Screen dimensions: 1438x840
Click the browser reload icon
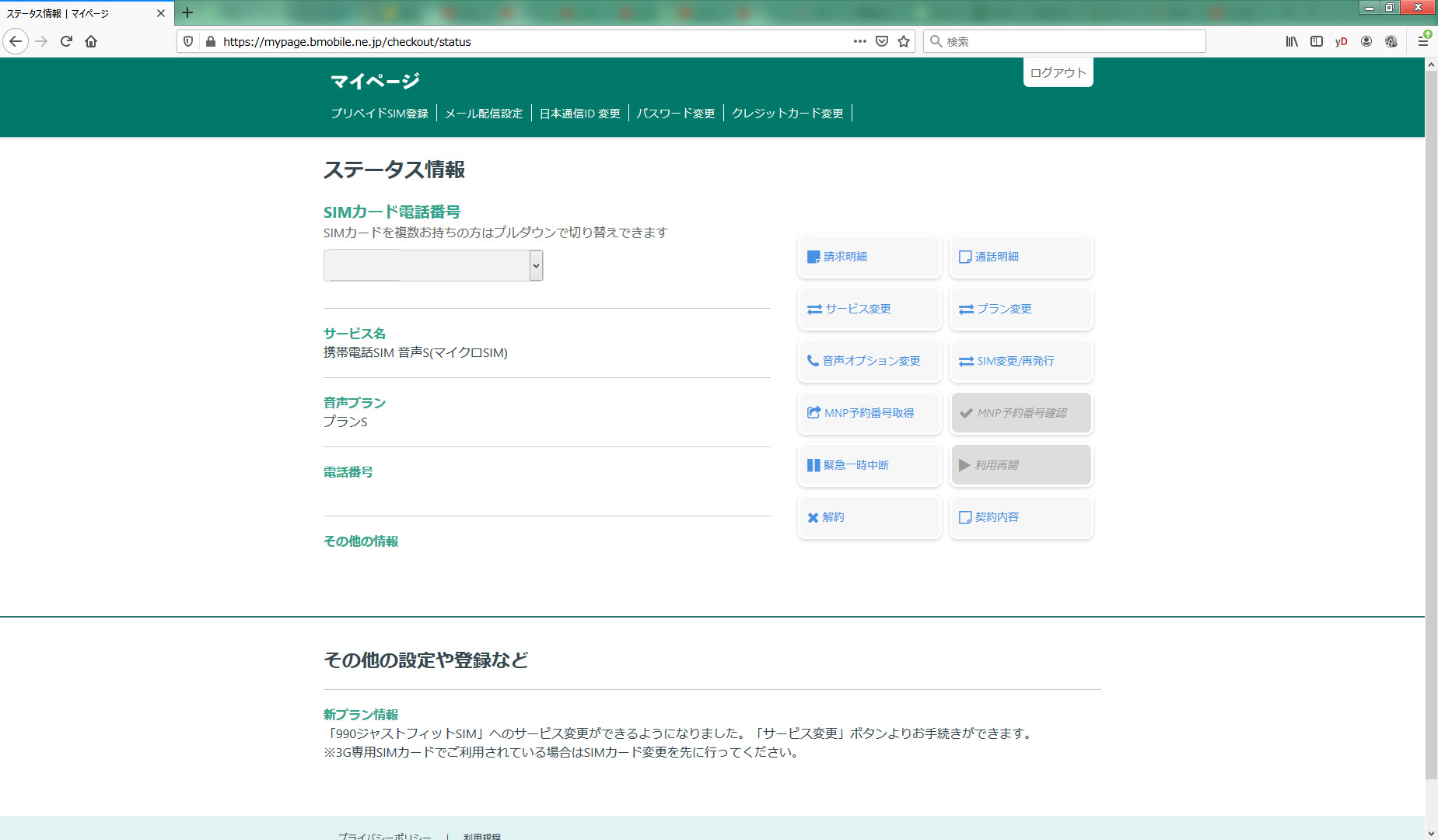66,41
